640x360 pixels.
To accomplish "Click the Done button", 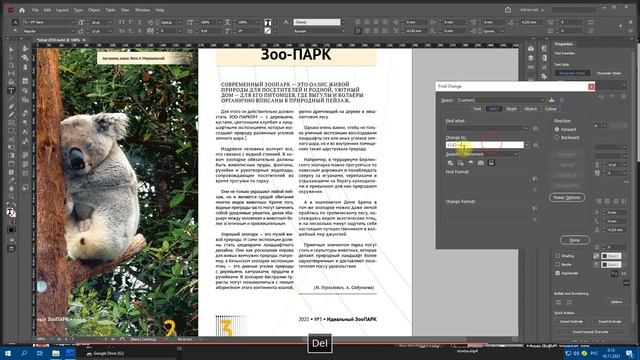I will tap(575, 240).
